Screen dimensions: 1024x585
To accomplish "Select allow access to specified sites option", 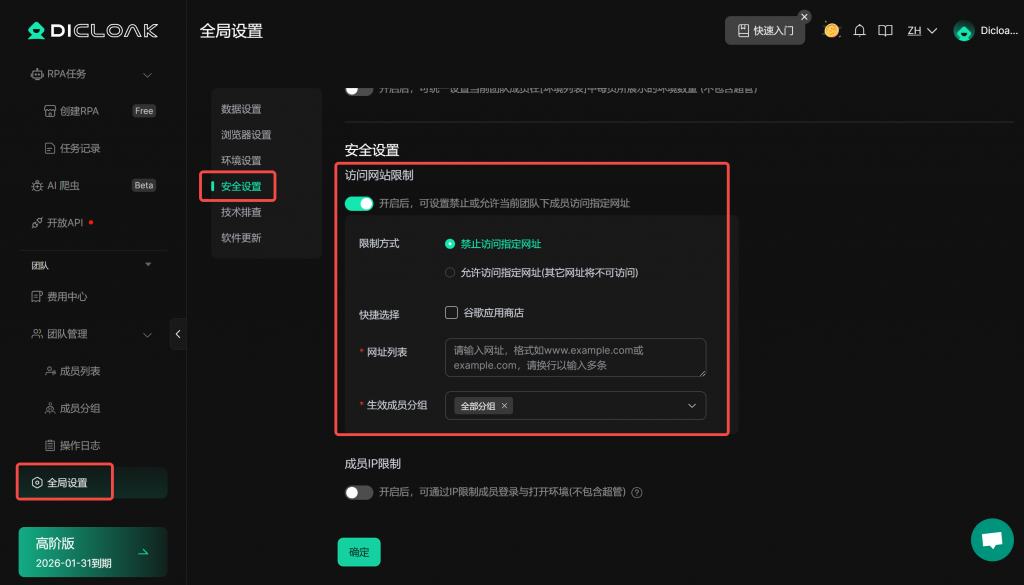I will pyautogui.click(x=450, y=272).
